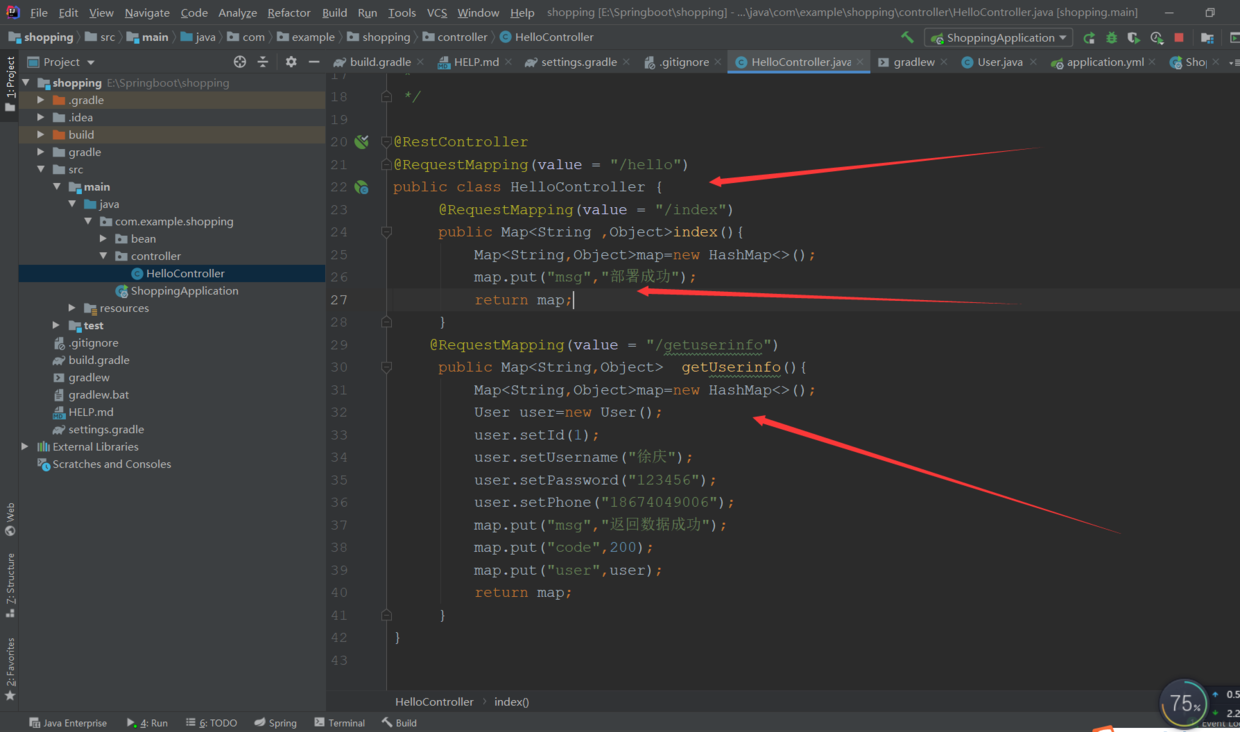This screenshot has height=732, width=1240.
Task: Open the ShoppingApplication run configuration dropdown
Action: pyautogui.click(x=999, y=38)
